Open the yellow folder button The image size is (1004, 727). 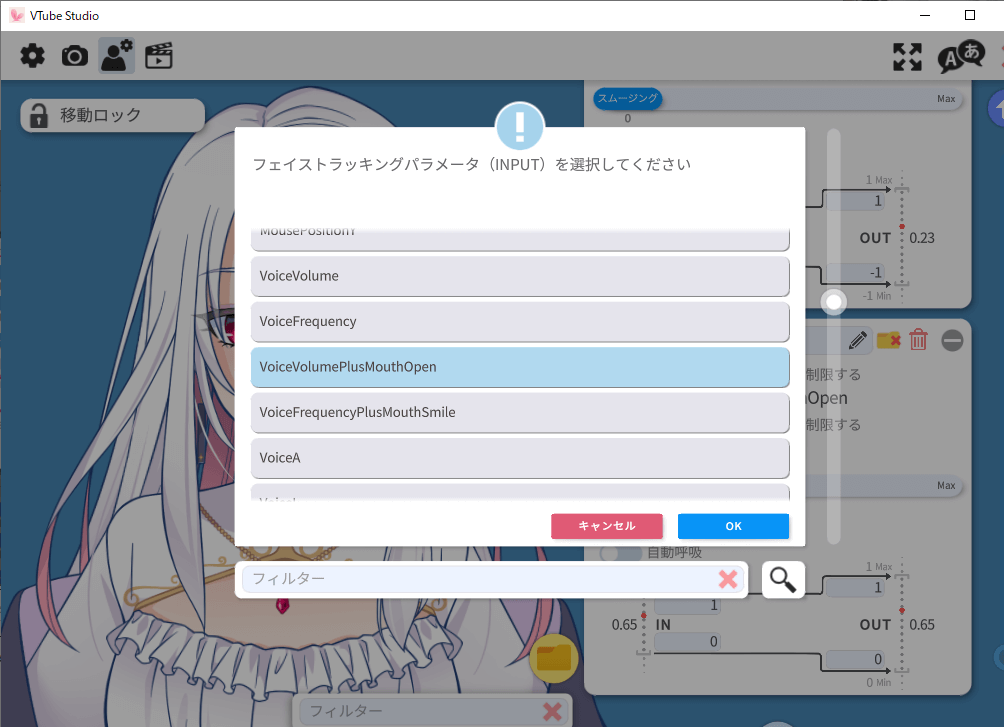[554, 658]
